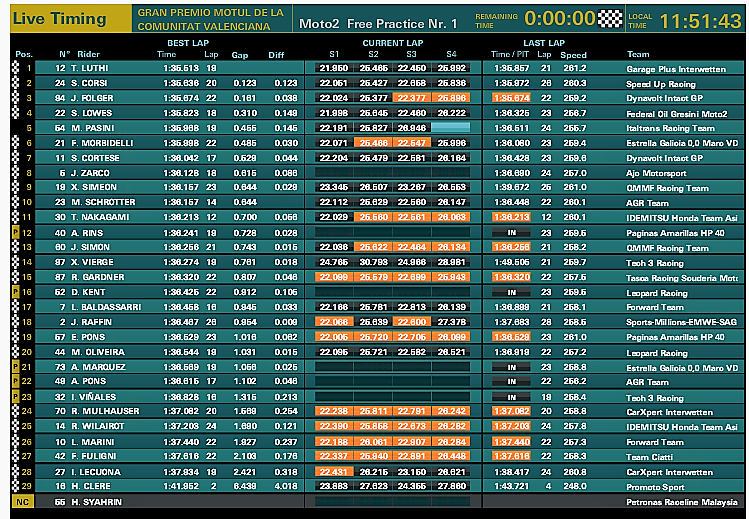Viewport: 749px width, 519px height.
Task: Click the checkered flag icon for S. CORTESE
Action: pyautogui.click(x=15, y=158)
